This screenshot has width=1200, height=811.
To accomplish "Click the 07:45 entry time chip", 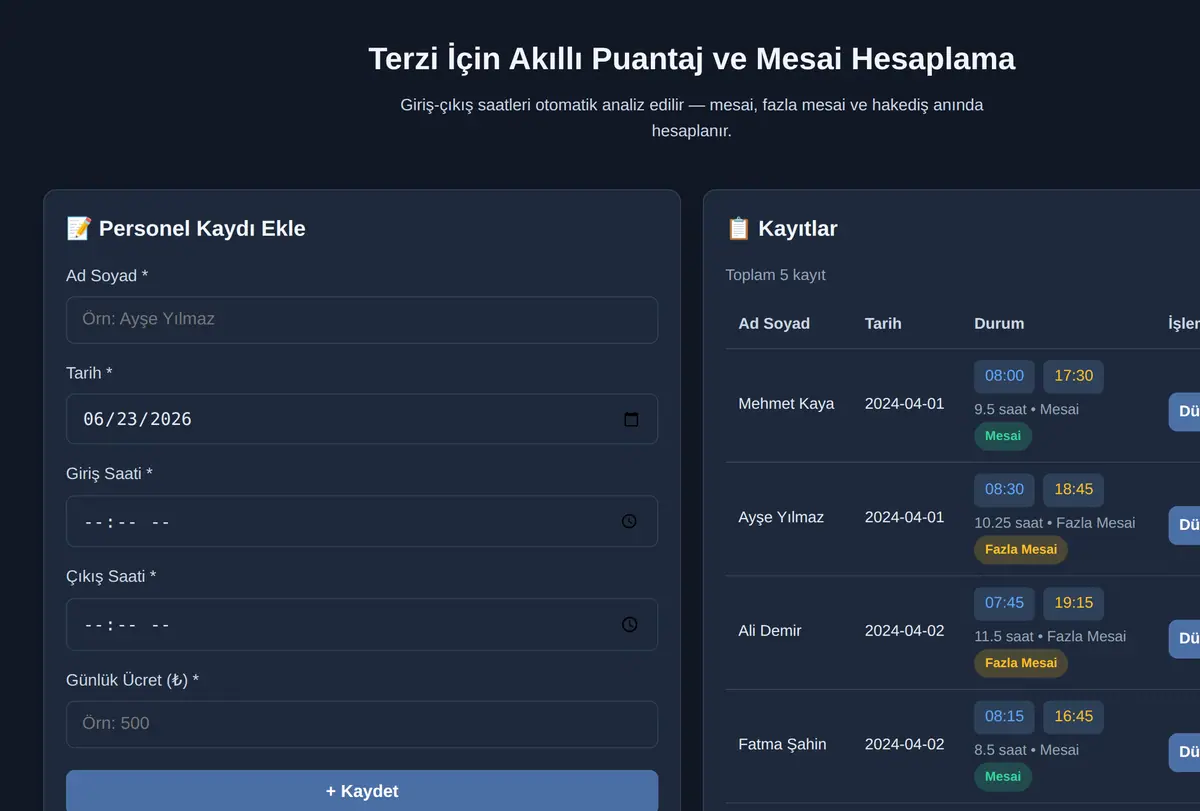I will pyautogui.click(x=1004, y=603).
